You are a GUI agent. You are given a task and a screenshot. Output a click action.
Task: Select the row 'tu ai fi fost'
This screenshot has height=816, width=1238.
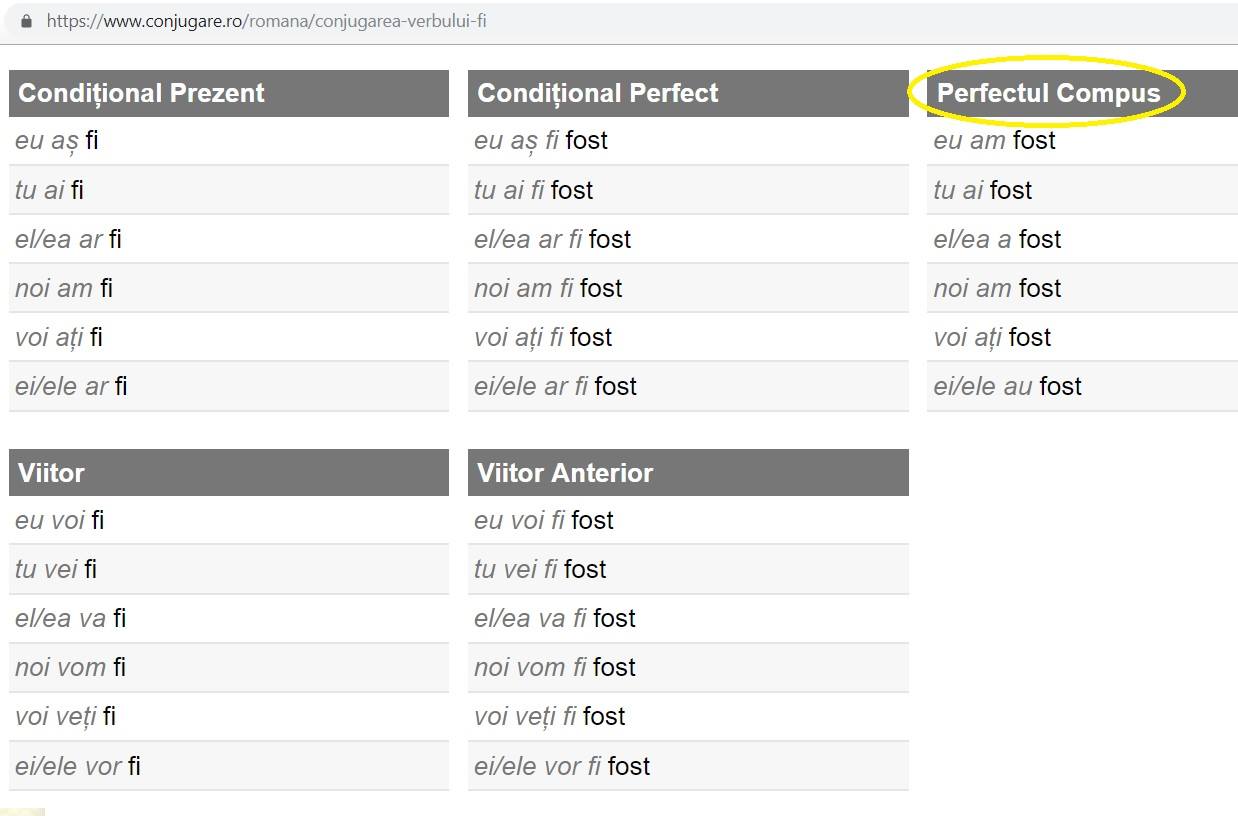point(688,190)
